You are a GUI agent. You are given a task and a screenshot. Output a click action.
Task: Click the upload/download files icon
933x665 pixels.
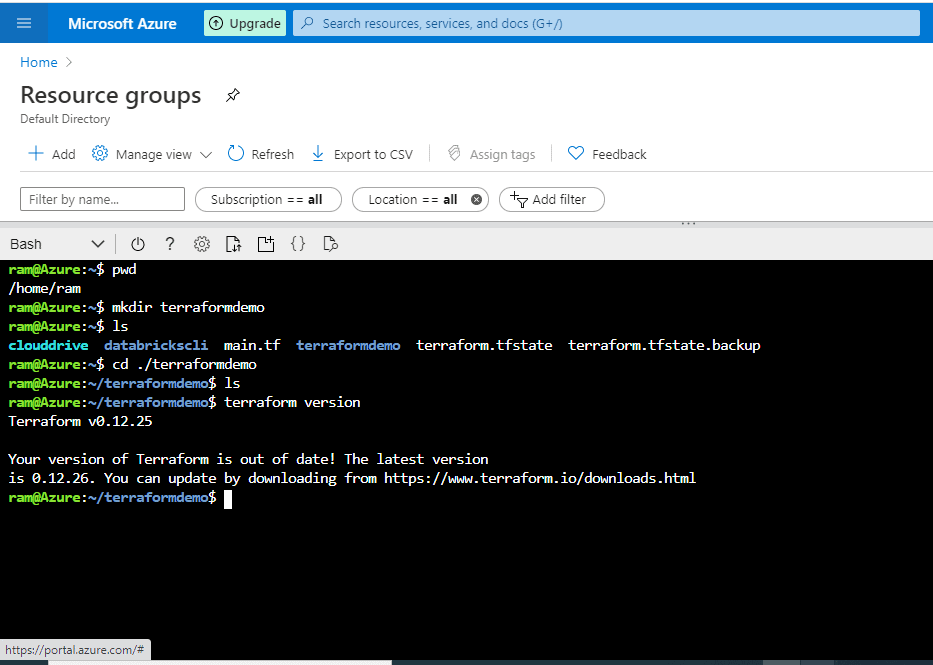click(x=233, y=244)
